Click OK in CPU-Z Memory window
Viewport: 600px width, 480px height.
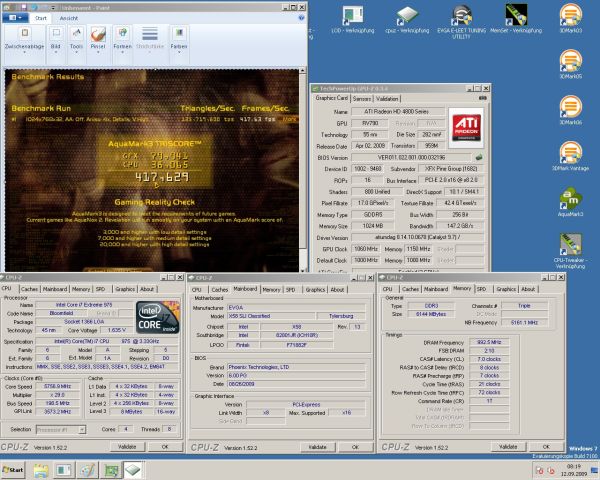[x=546, y=447]
